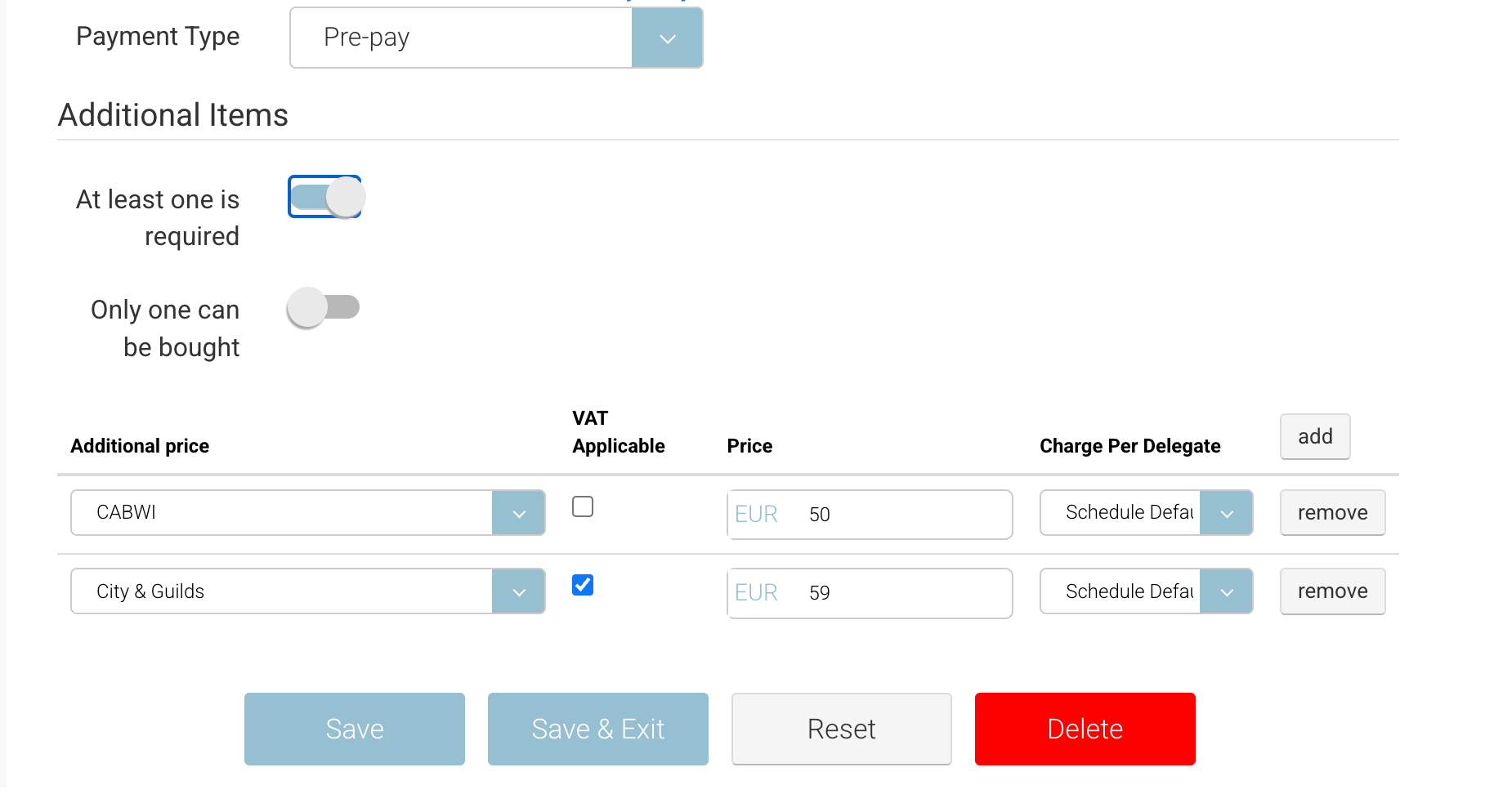Click the chevron arrow on City & Guilds selector
The height and width of the screenshot is (812, 1494).
pos(518,591)
